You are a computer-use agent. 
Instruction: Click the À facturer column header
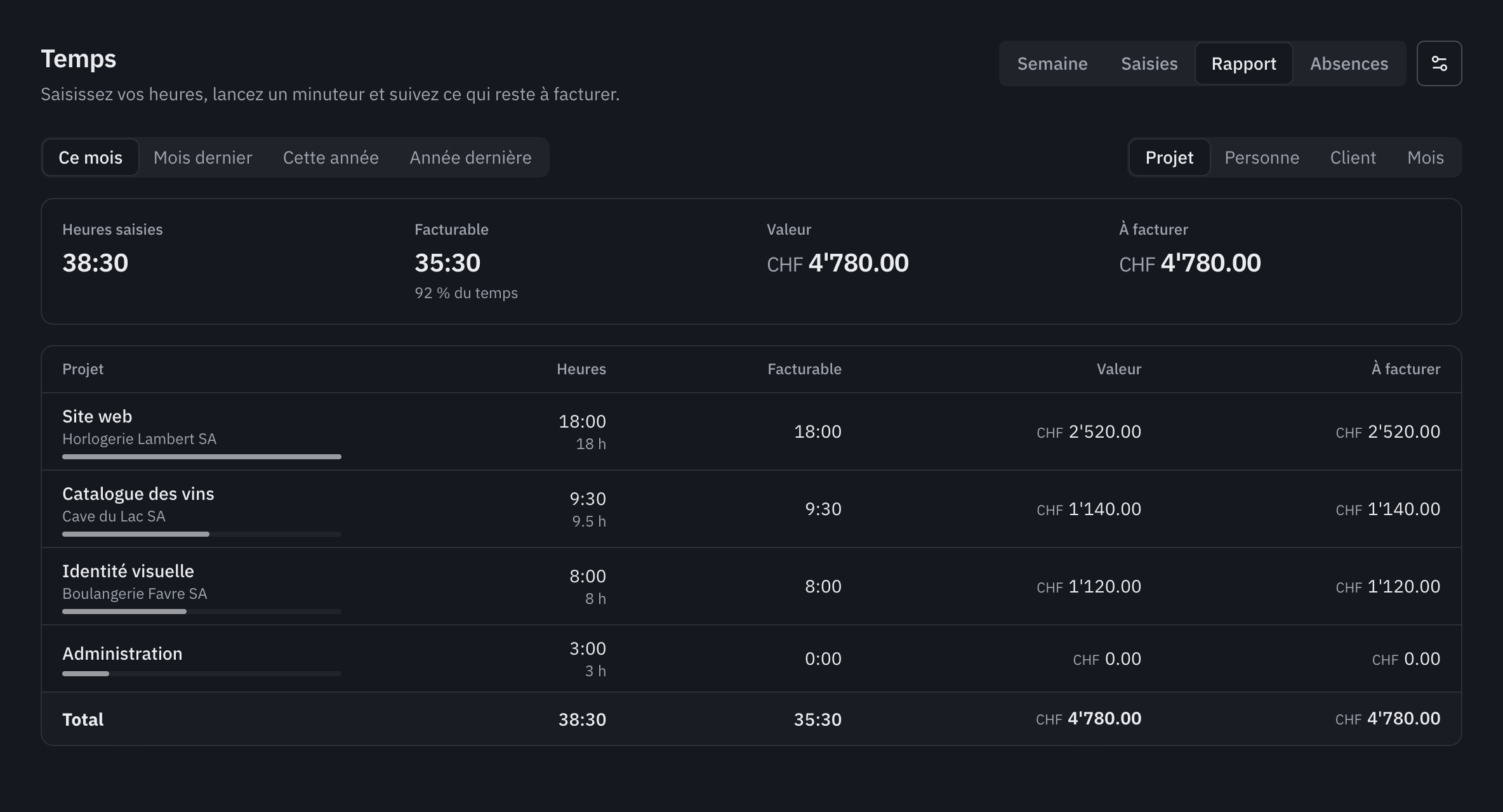click(x=1406, y=369)
